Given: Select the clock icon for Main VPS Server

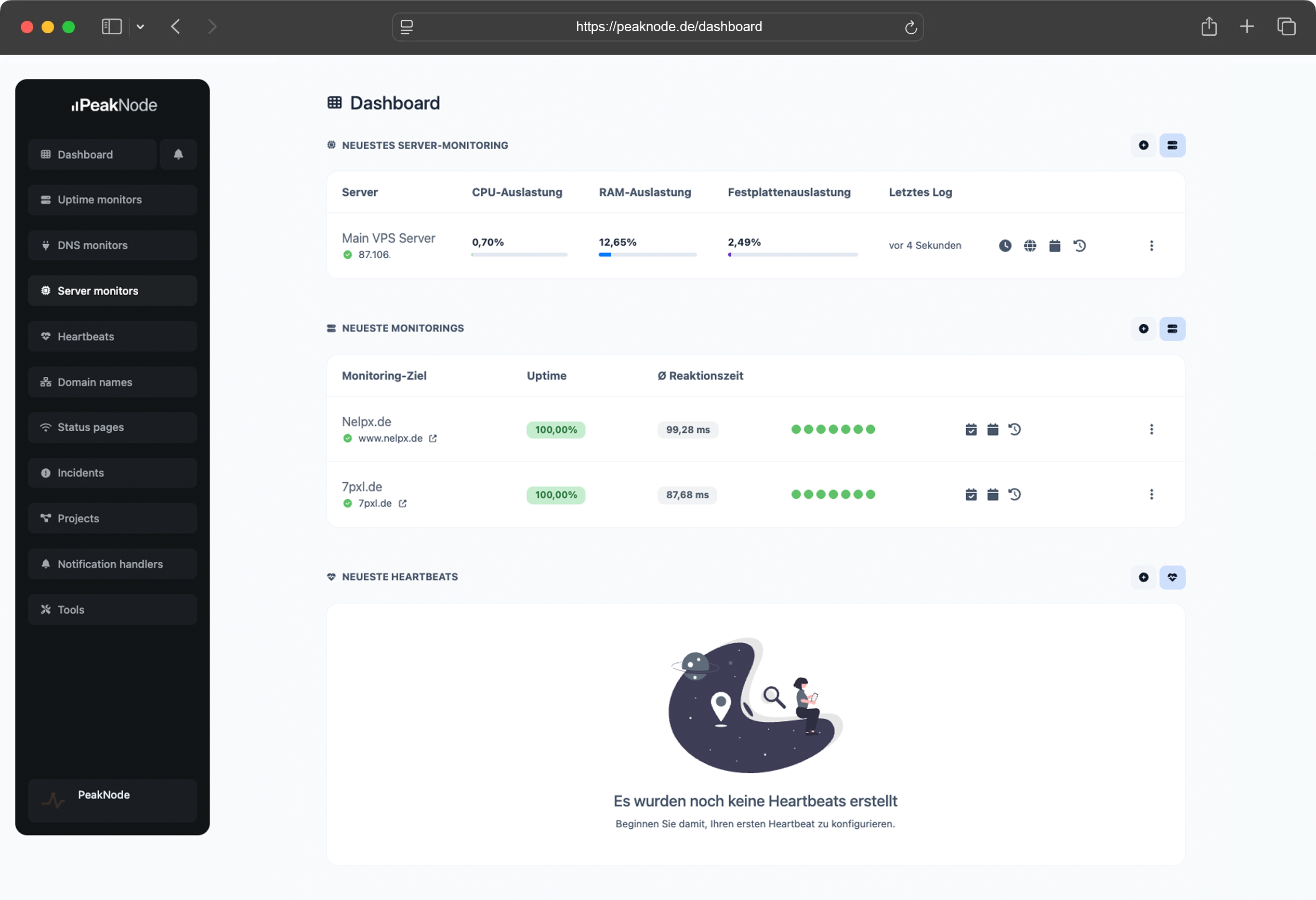Looking at the screenshot, I should pos(1005,246).
